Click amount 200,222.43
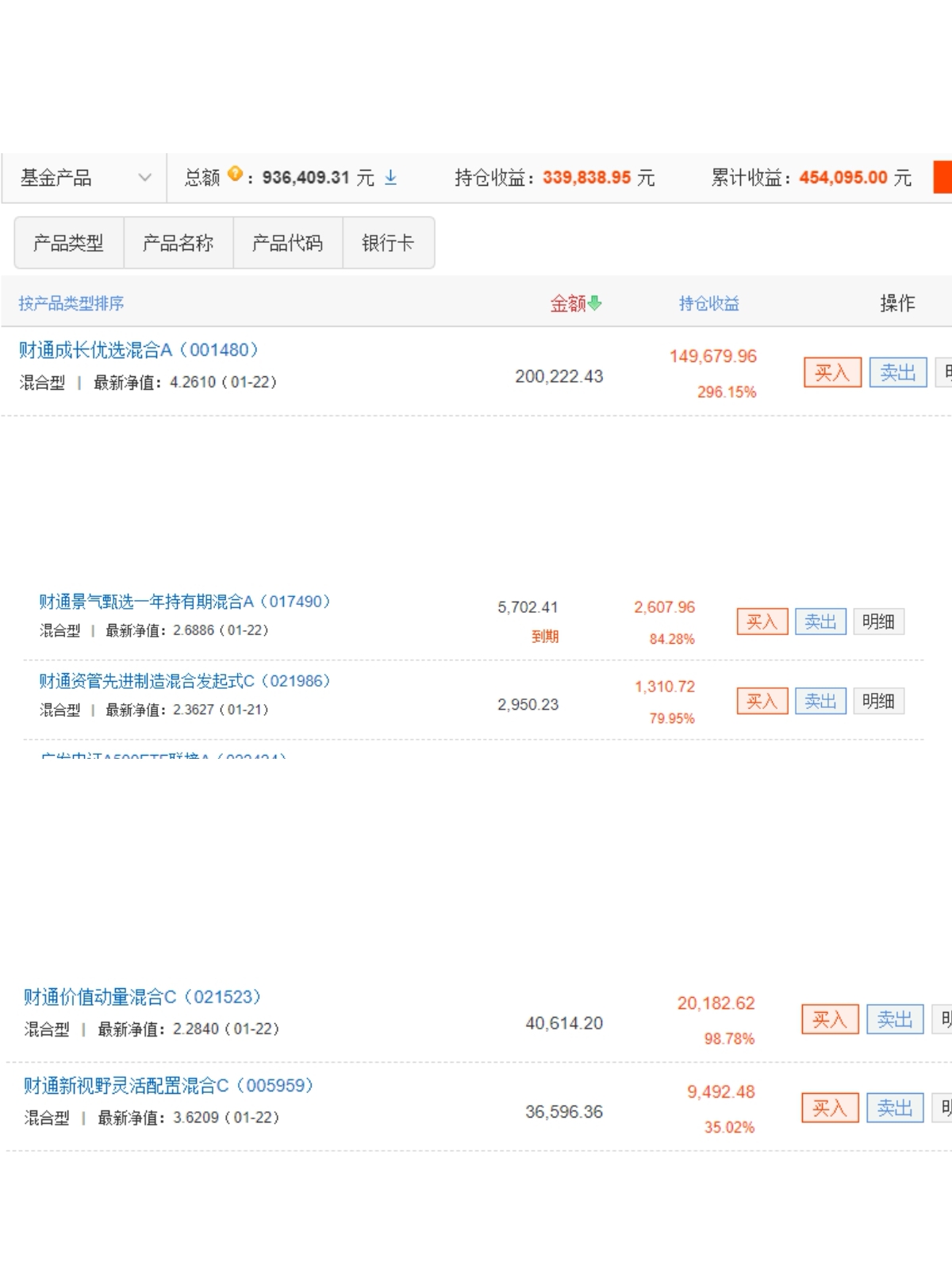This screenshot has height=1270, width=952. pyautogui.click(x=559, y=376)
